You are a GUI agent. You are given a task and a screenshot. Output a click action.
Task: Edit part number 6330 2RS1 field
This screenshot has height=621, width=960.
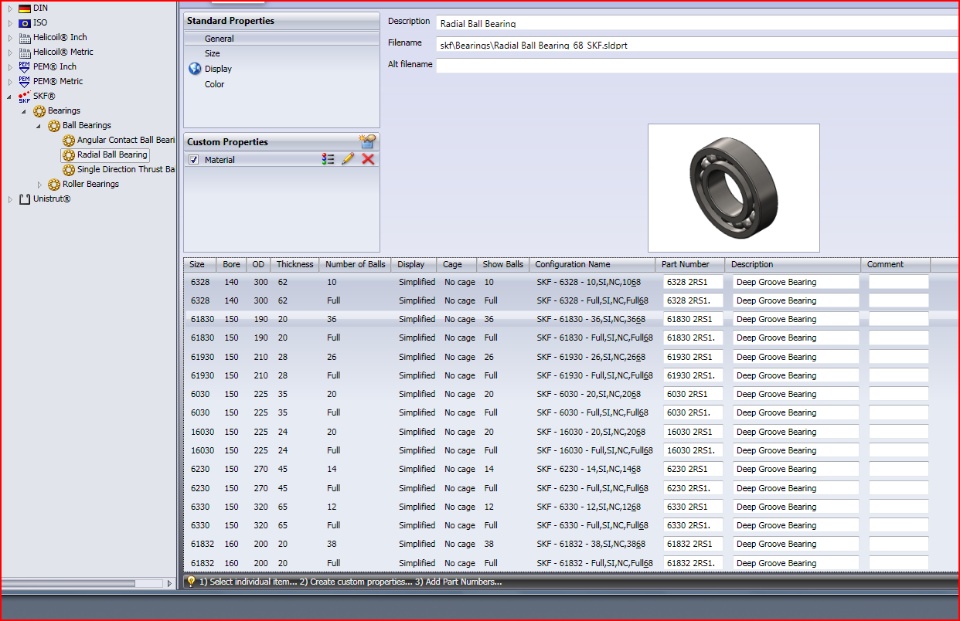click(x=692, y=507)
